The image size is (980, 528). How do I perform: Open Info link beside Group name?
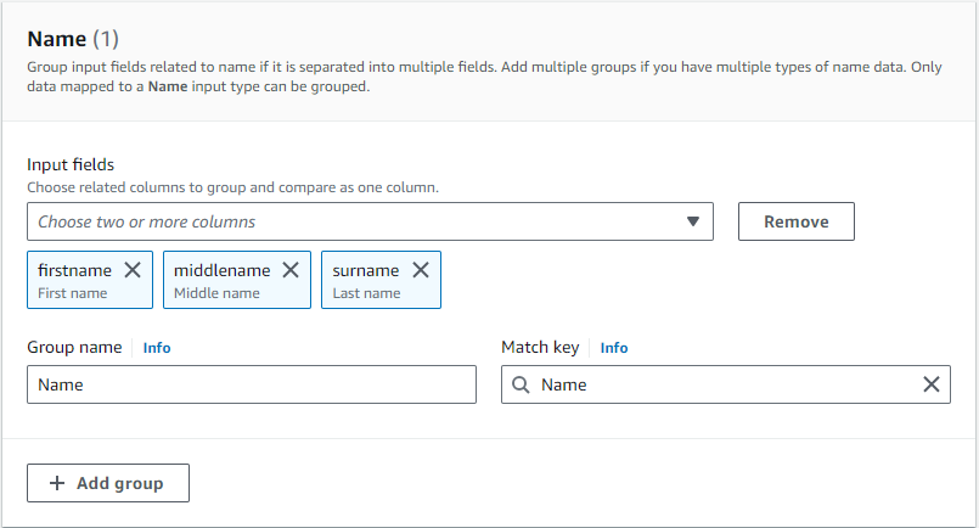[157, 348]
